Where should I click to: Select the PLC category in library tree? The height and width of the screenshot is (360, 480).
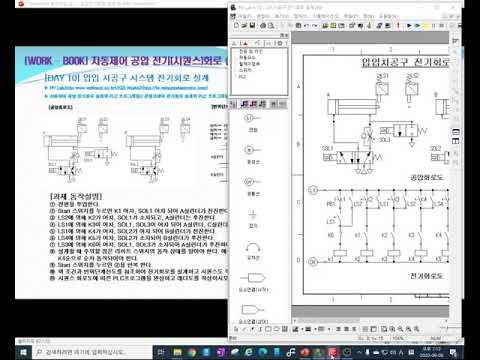(x=242, y=77)
